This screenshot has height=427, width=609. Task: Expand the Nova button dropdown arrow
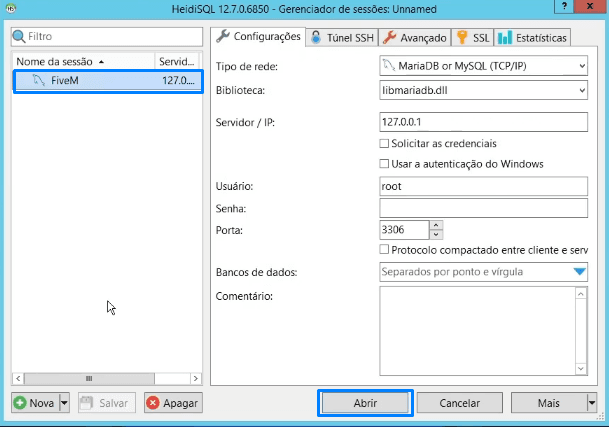64,403
